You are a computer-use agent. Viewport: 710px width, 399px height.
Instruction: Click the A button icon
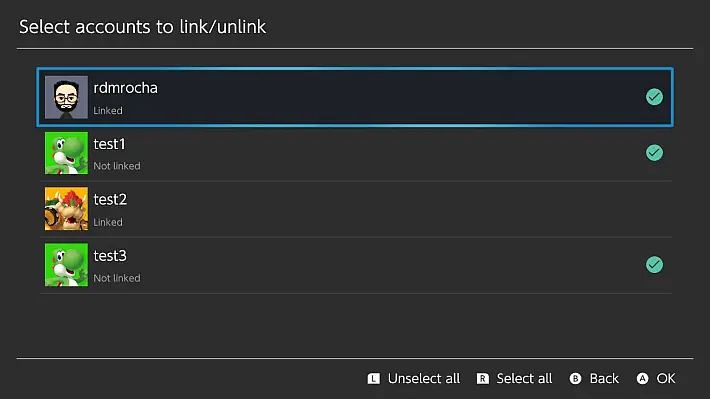click(x=642, y=379)
